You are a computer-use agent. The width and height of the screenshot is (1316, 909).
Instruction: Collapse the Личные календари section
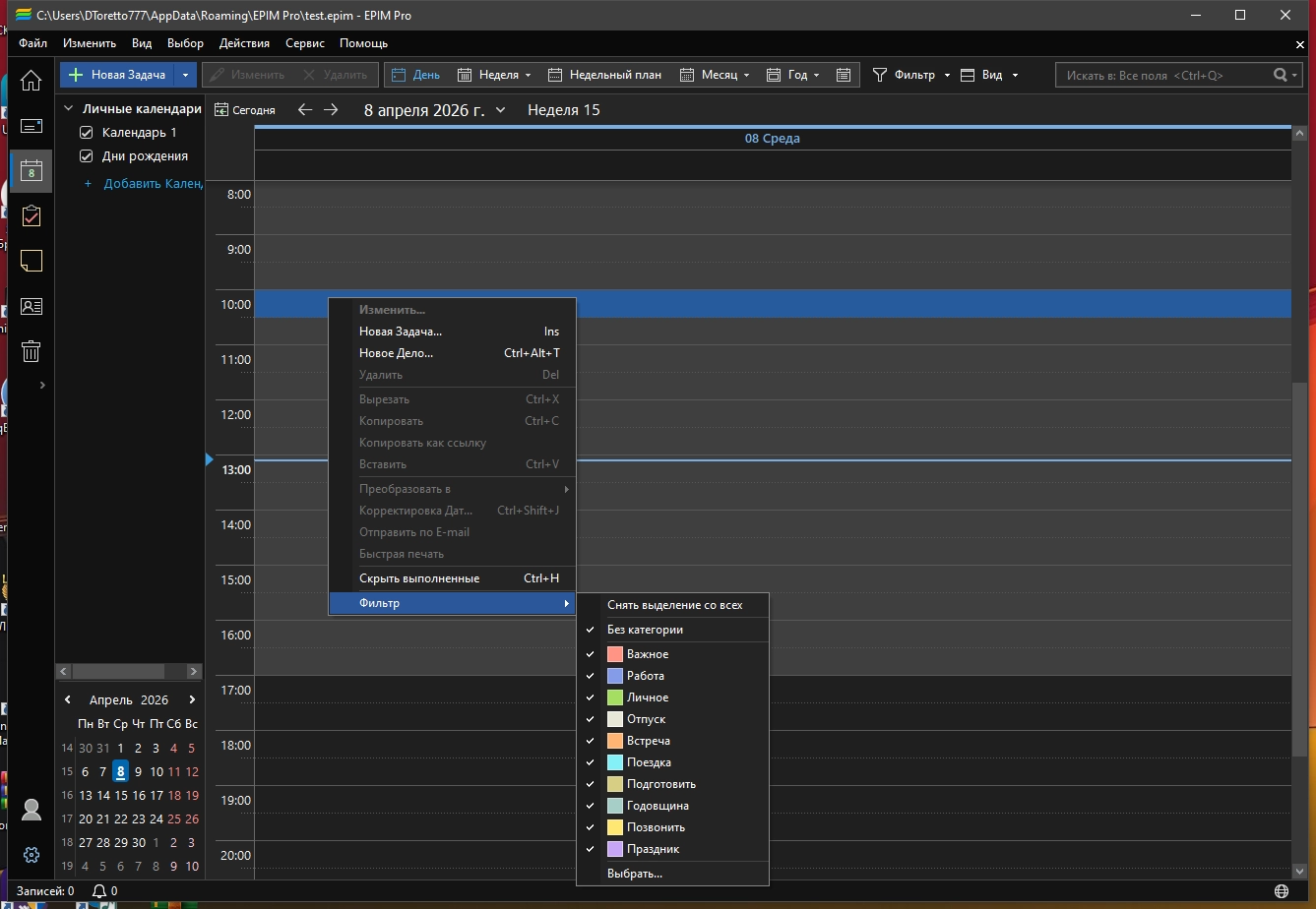(x=69, y=109)
